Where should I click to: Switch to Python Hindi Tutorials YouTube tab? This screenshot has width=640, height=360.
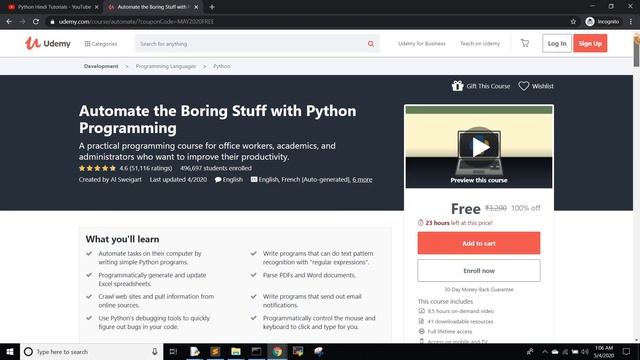click(53, 7)
